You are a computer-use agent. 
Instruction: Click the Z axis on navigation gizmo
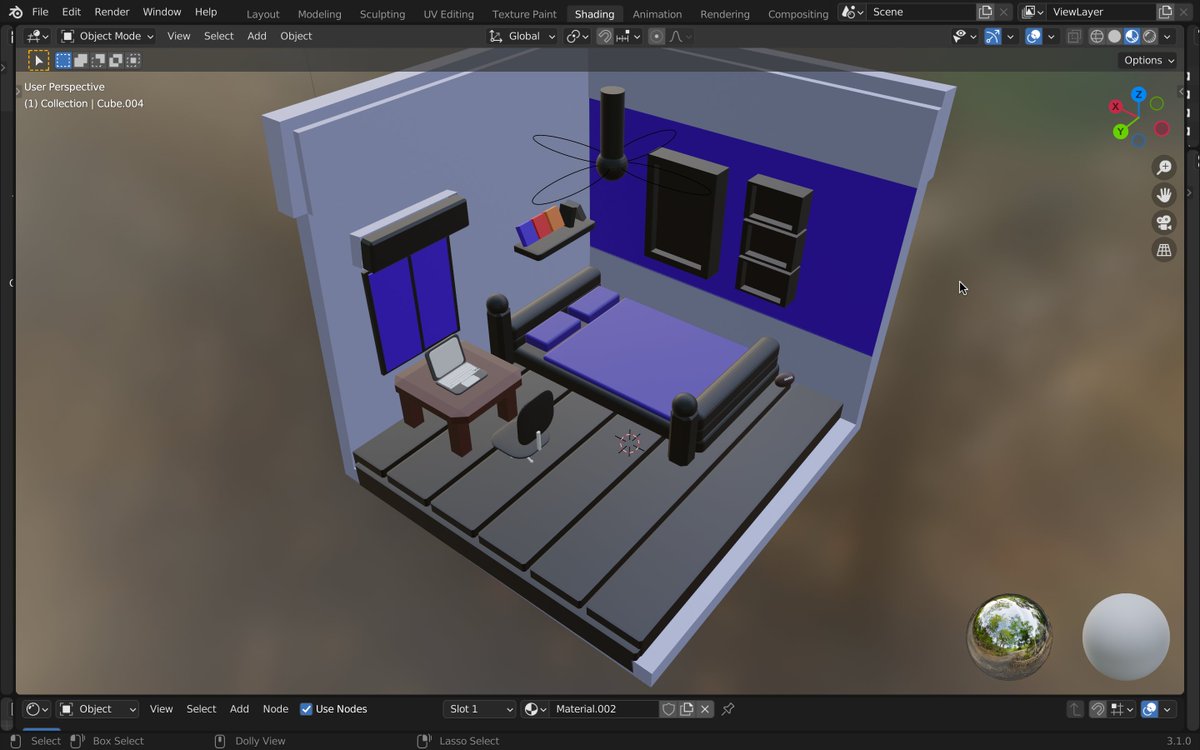coord(1138,94)
